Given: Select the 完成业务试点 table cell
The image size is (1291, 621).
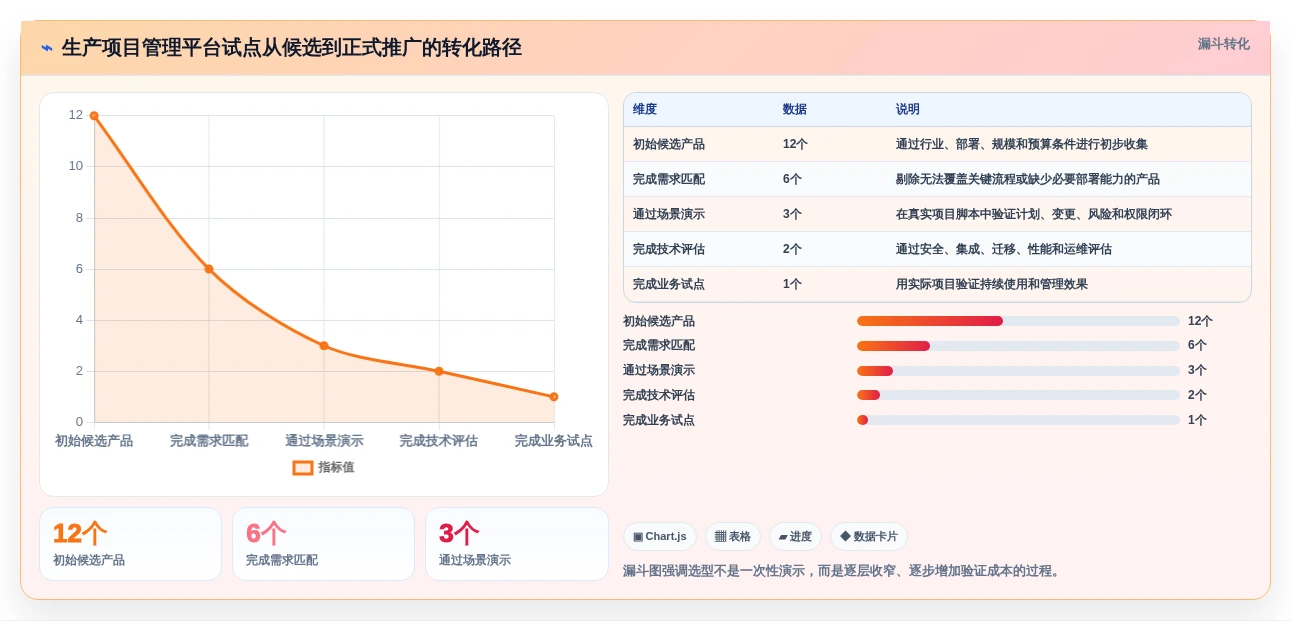Looking at the screenshot, I should pos(669,284).
